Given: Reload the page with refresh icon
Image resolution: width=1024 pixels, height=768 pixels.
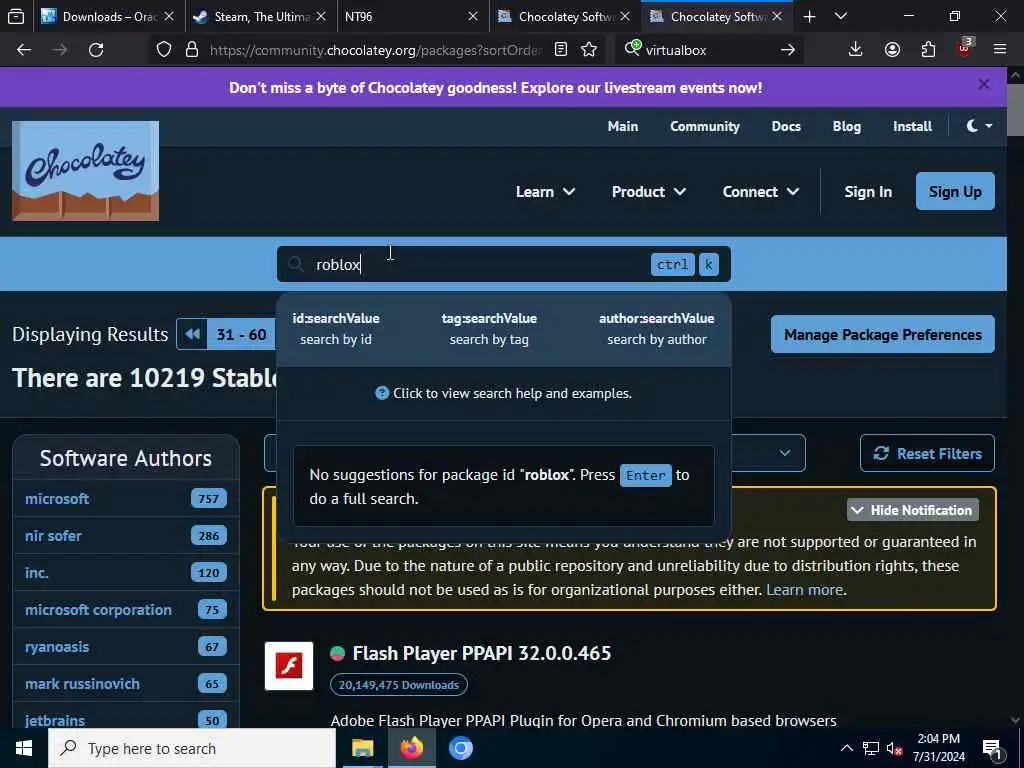Looking at the screenshot, I should pos(96,50).
